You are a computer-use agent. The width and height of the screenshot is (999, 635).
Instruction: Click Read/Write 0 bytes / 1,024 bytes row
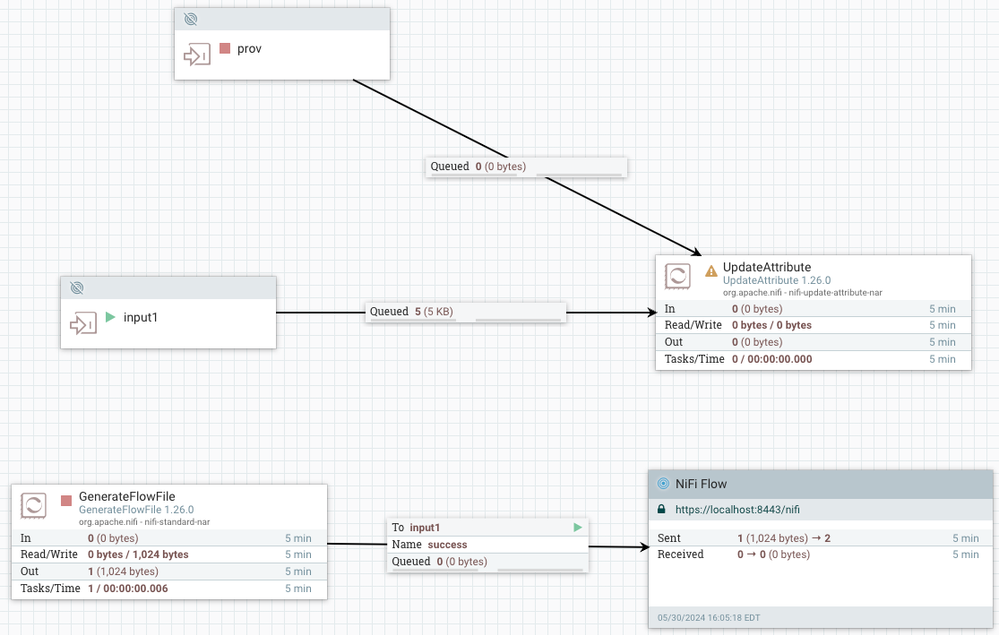pyautogui.click(x=169, y=555)
